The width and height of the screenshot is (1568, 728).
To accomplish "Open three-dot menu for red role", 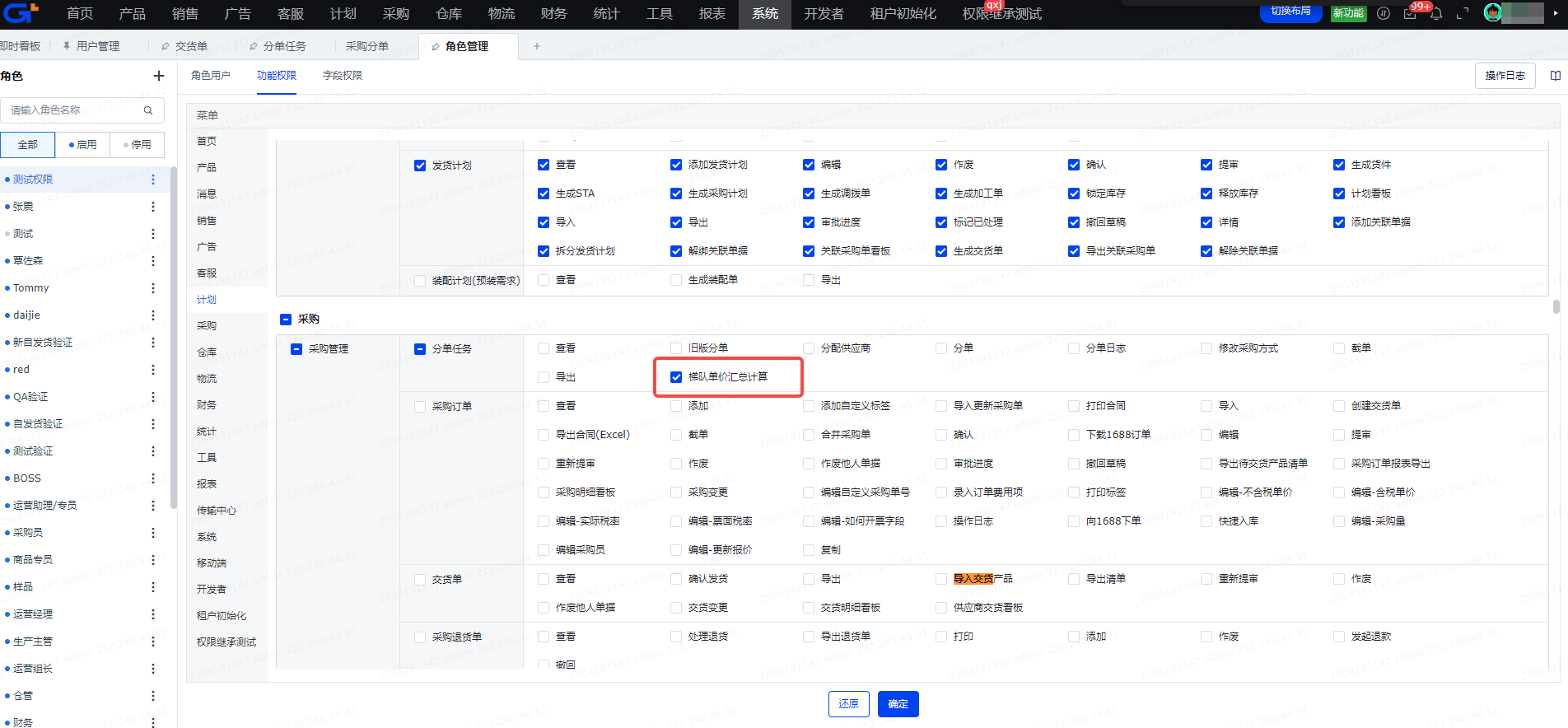I will coord(153,369).
